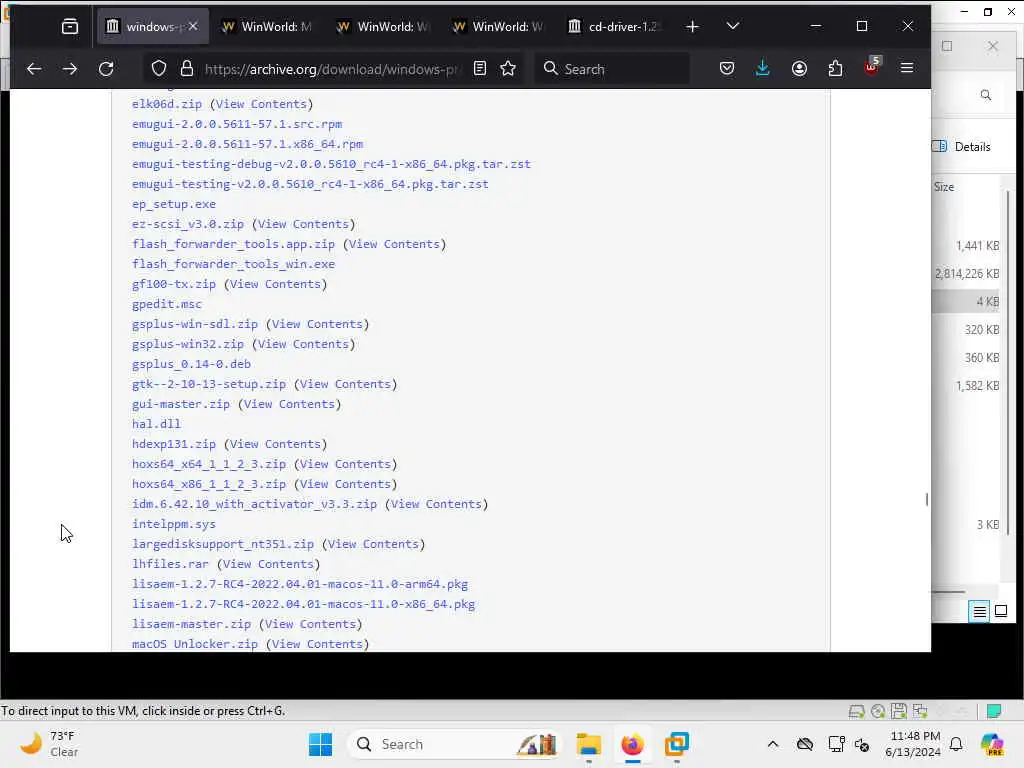The height and width of the screenshot is (768, 1024).
Task: Open the notifications bell
Action: point(956,744)
